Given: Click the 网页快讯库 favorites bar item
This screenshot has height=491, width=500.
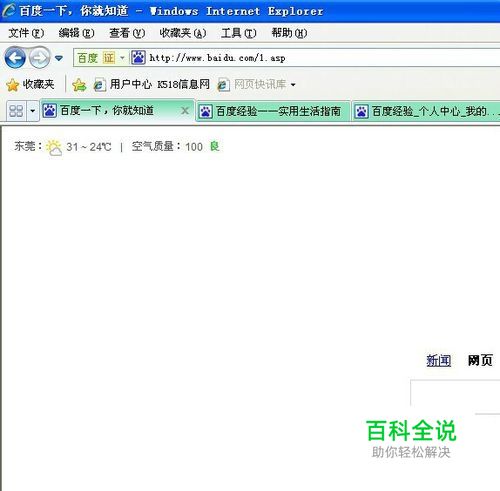Looking at the screenshot, I should click(x=256, y=84).
